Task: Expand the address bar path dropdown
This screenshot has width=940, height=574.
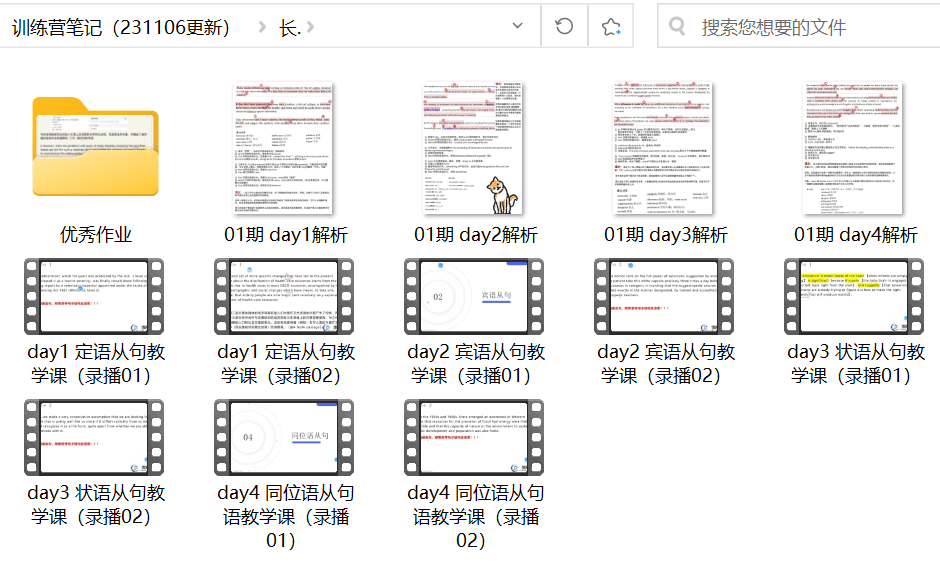Action: tap(517, 27)
